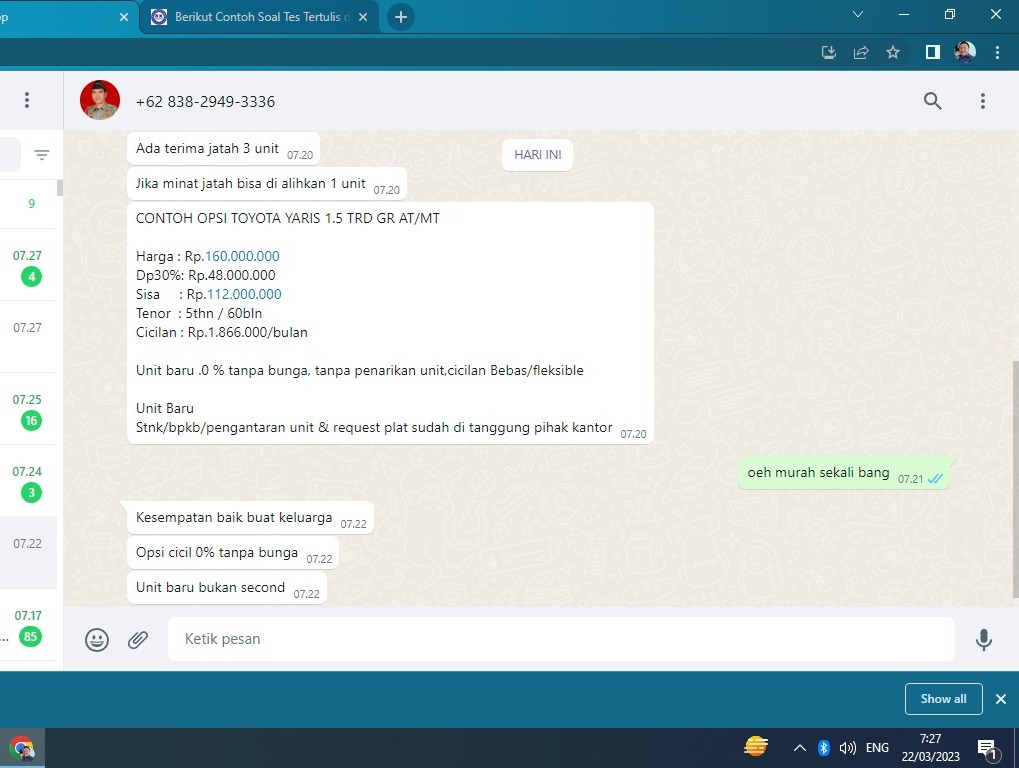Open Windows notification center icon
This screenshot has width=1019, height=768.
987,749
